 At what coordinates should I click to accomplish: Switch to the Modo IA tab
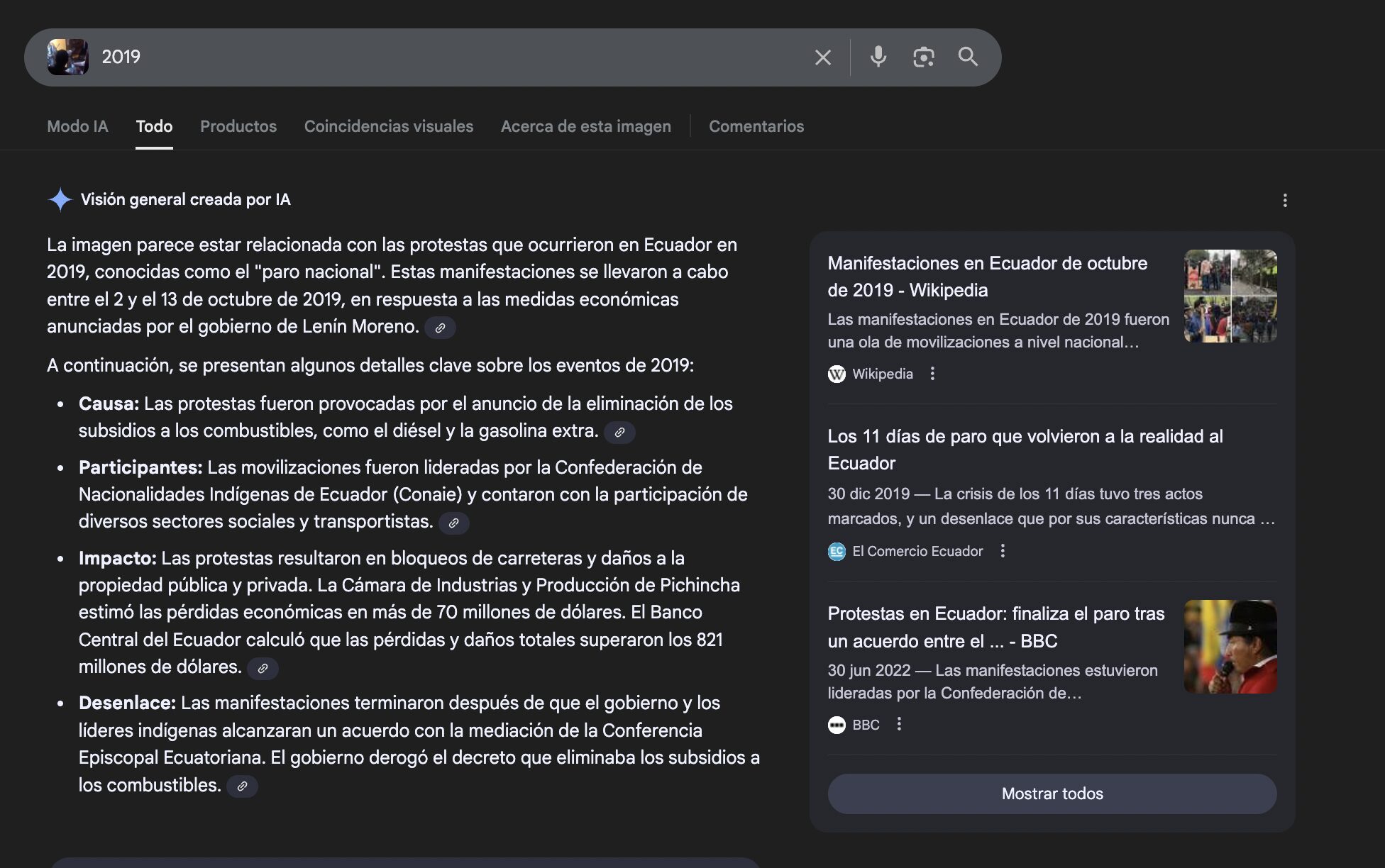click(x=77, y=126)
